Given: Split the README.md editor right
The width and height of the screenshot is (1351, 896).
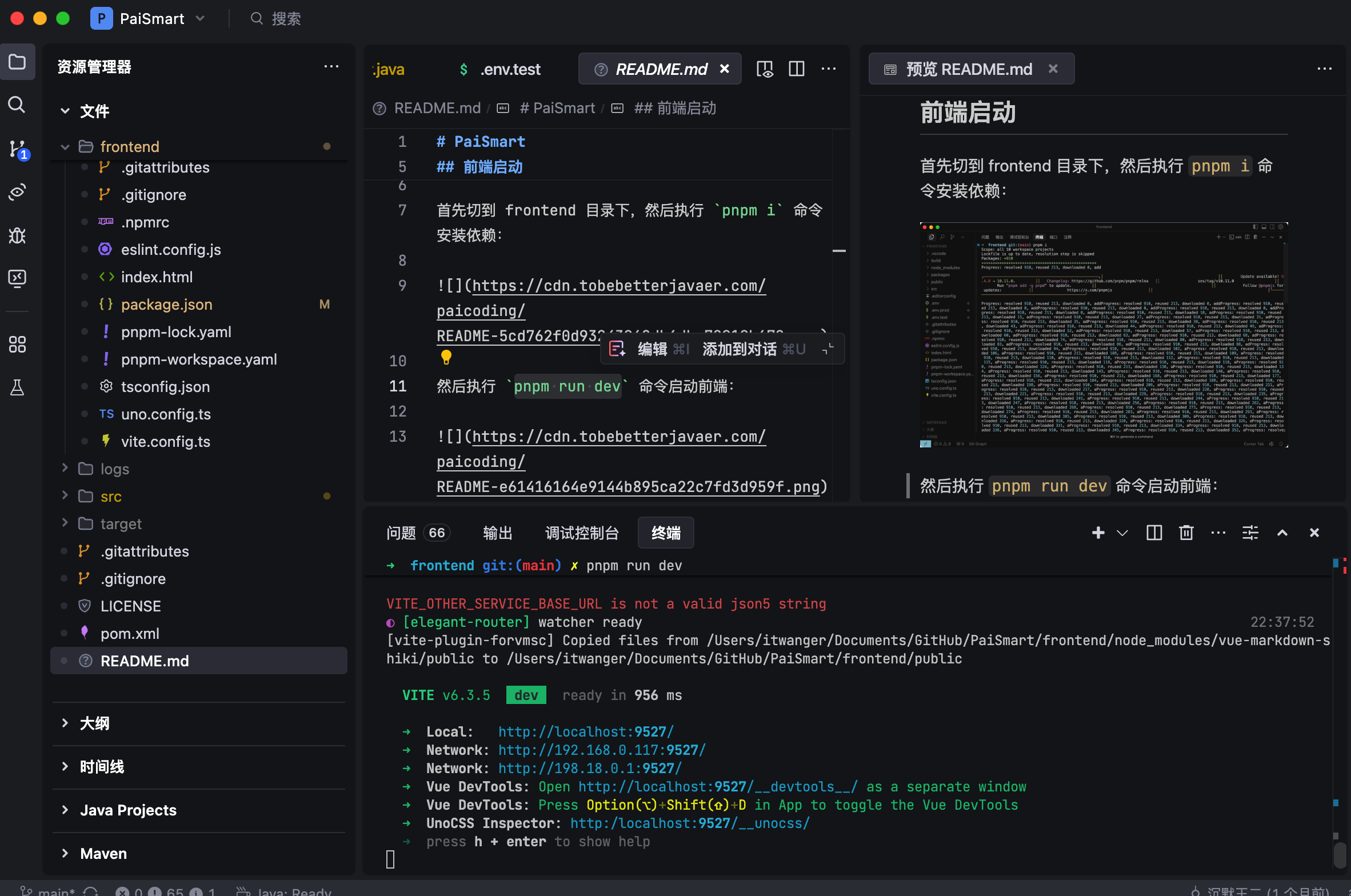Looking at the screenshot, I should pyautogui.click(x=796, y=69).
